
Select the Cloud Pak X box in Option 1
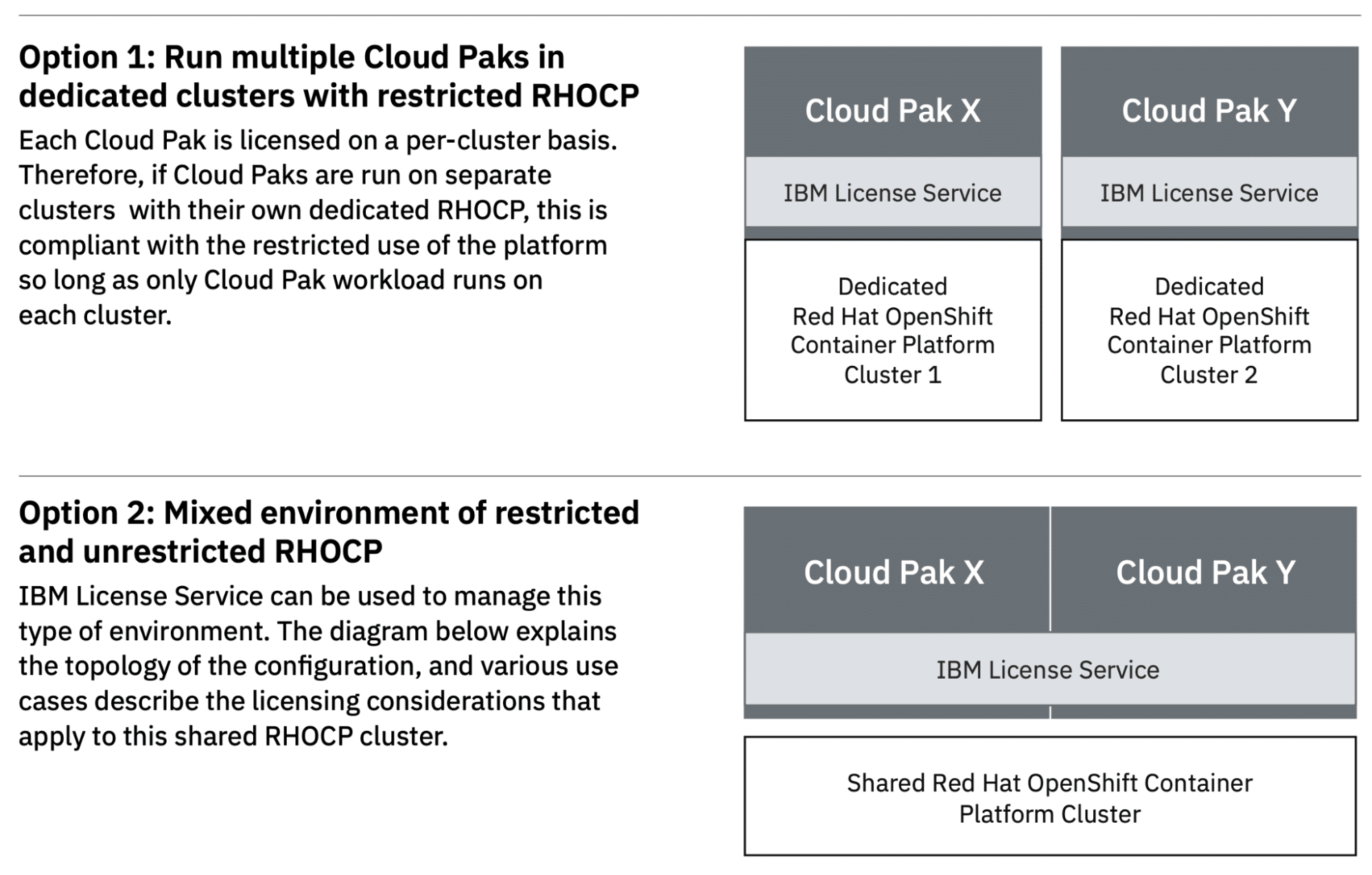point(893,102)
